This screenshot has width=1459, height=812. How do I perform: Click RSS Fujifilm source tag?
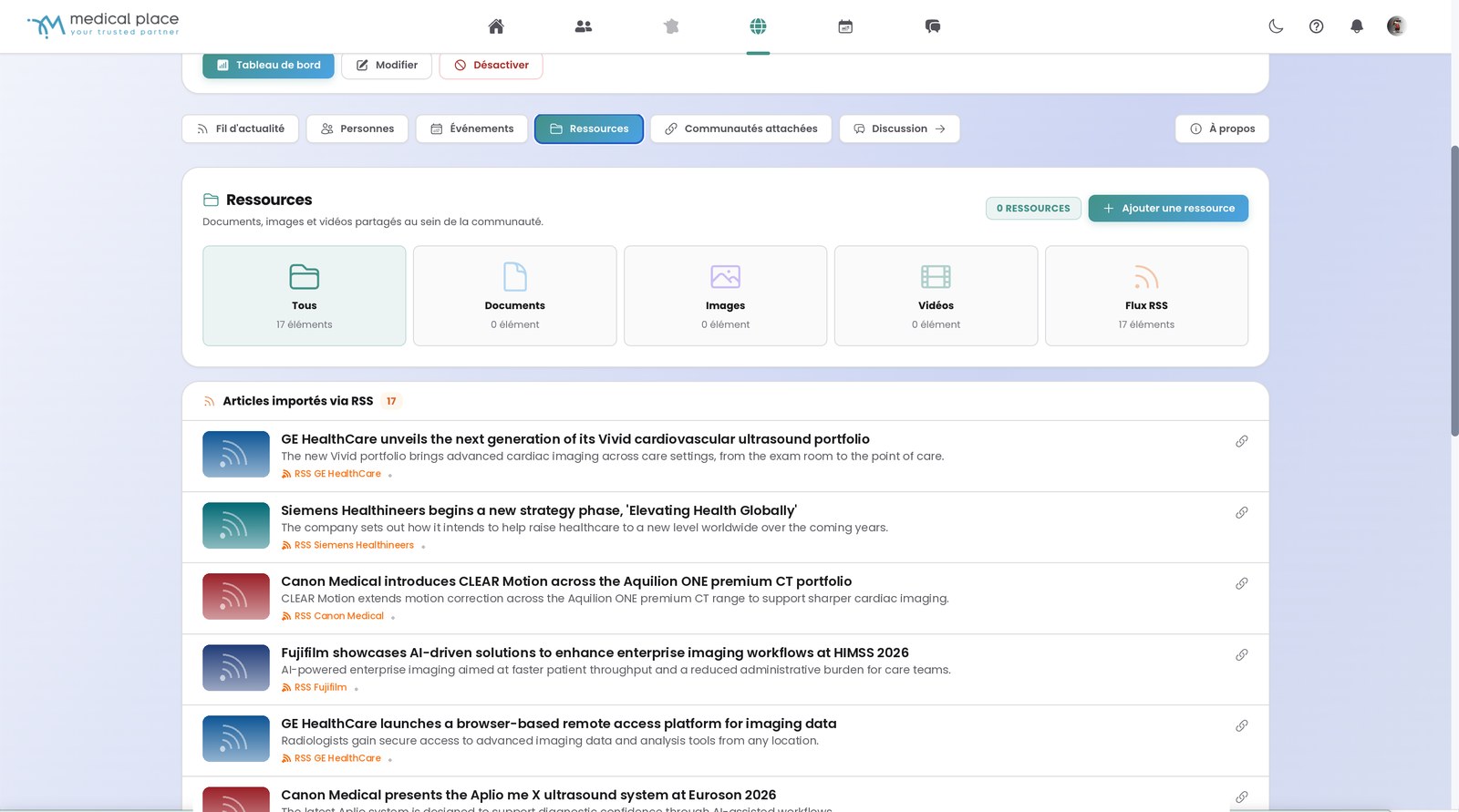[x=315, y=687]
